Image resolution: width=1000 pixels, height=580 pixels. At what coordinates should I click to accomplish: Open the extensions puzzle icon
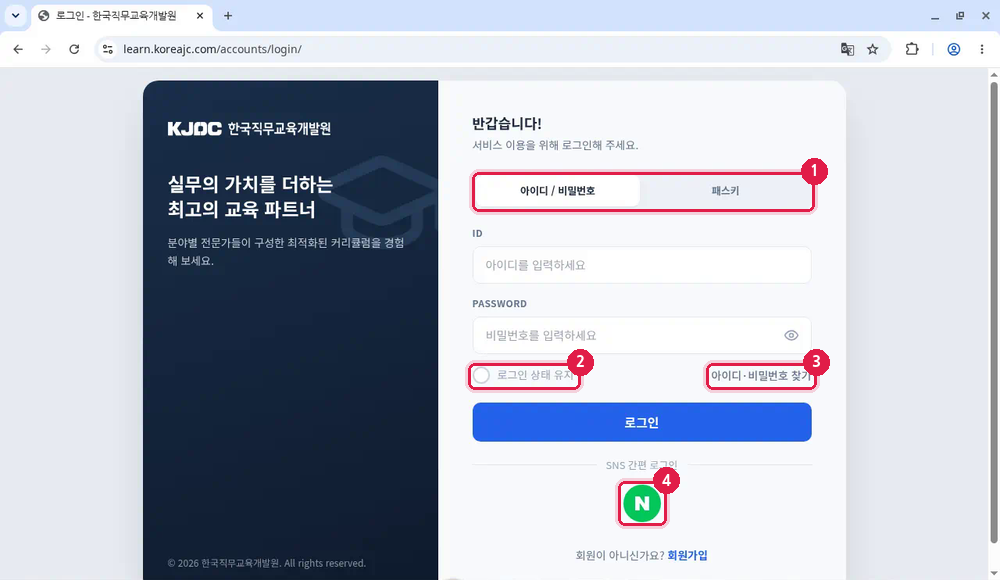[912, 49]
